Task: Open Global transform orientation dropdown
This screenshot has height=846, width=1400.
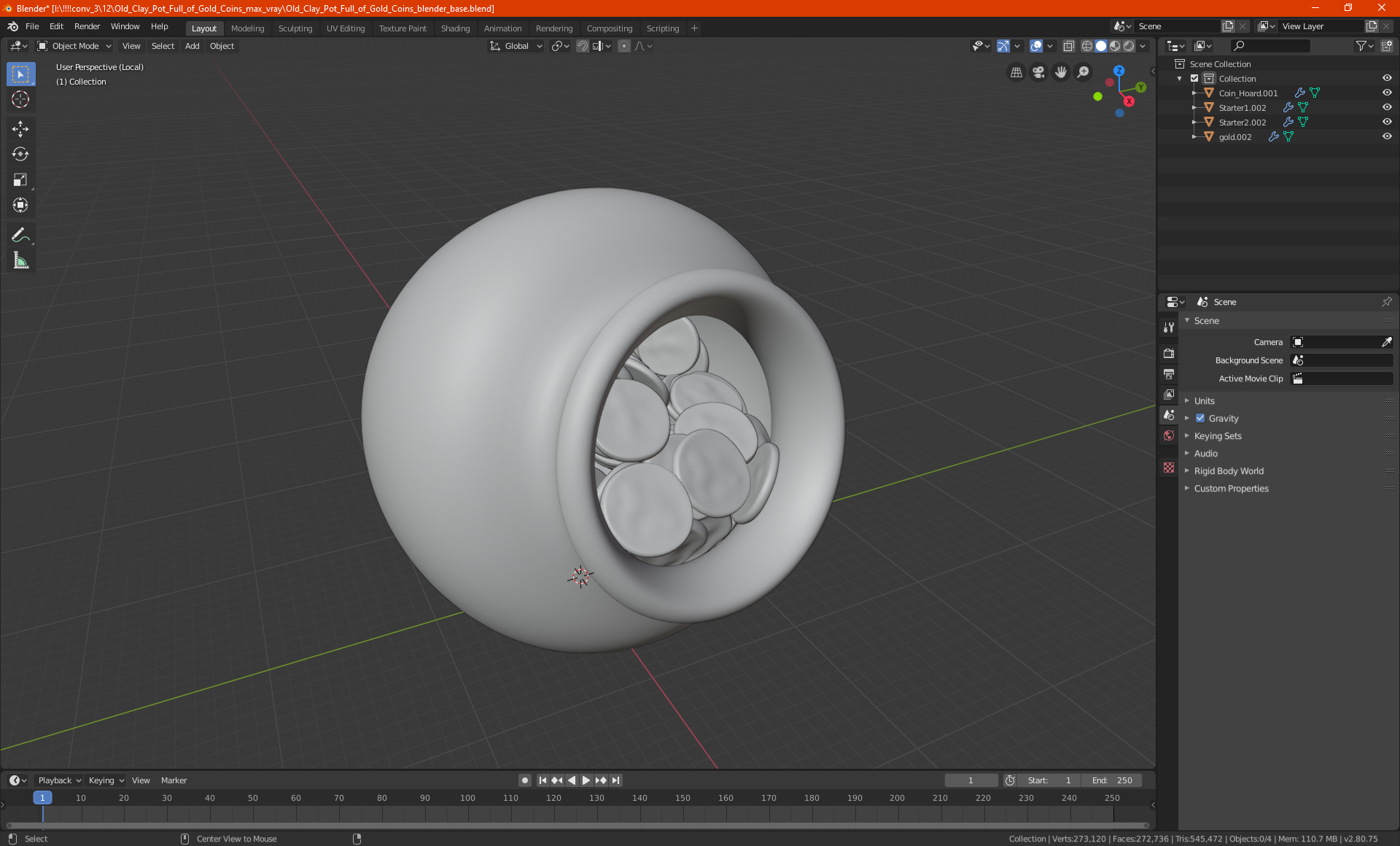Action: [516, 46]
